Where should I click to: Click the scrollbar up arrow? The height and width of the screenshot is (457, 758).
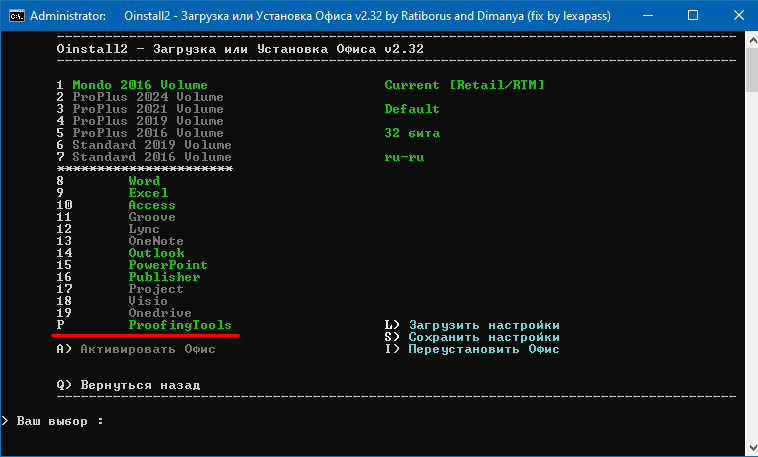[x=752, y=38]
